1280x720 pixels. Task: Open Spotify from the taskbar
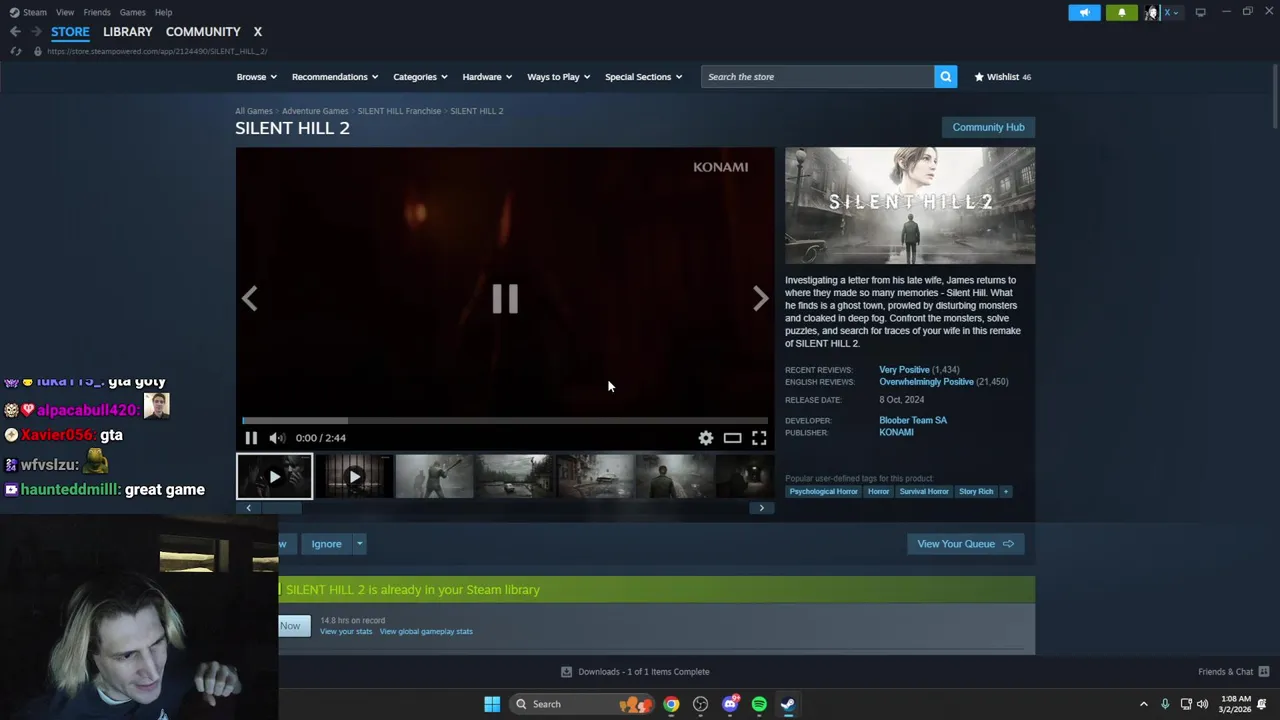coord(759,704)
